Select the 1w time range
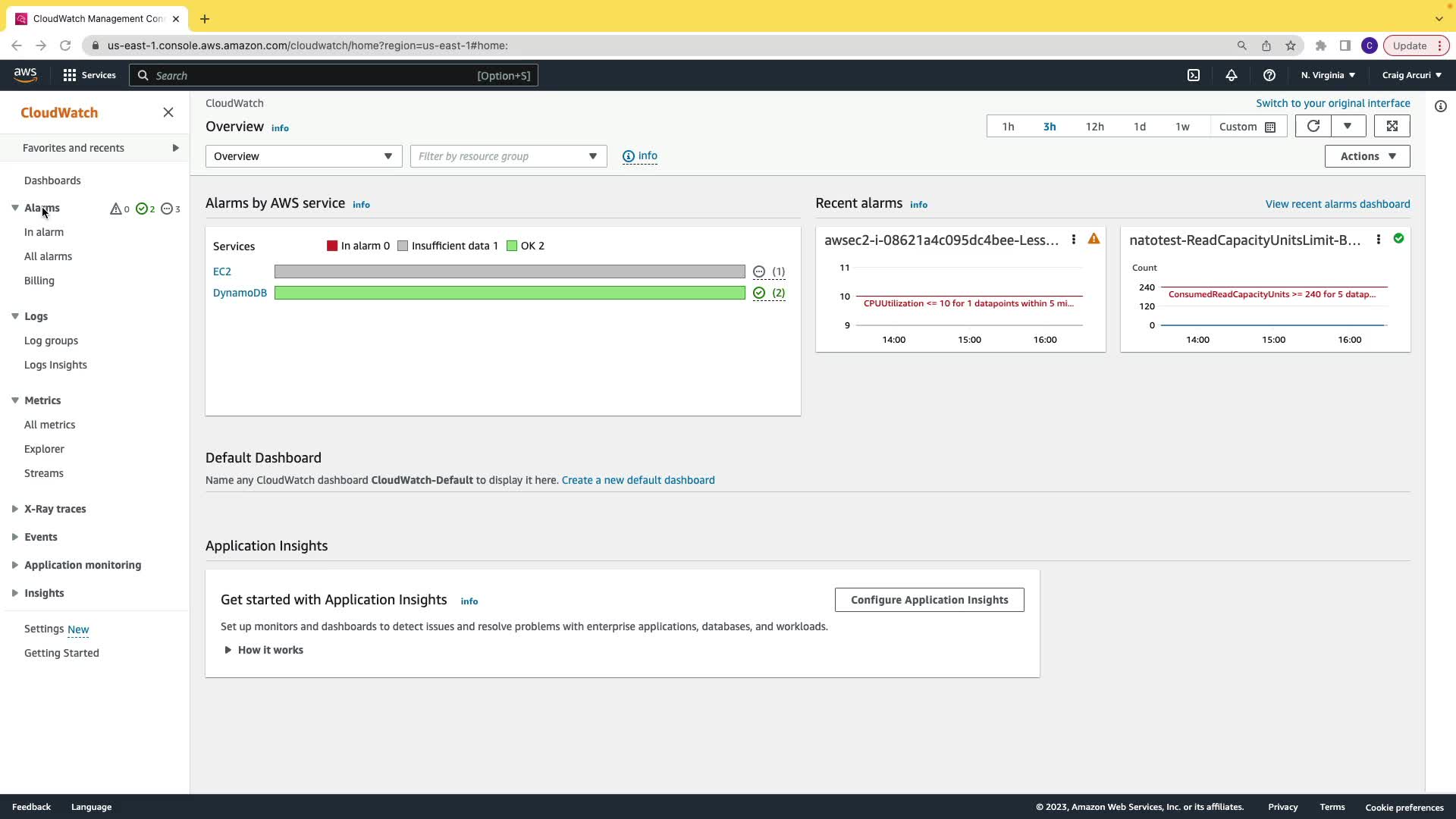Viewport: 1456px width, 819px height. [x=1182, y=127]
